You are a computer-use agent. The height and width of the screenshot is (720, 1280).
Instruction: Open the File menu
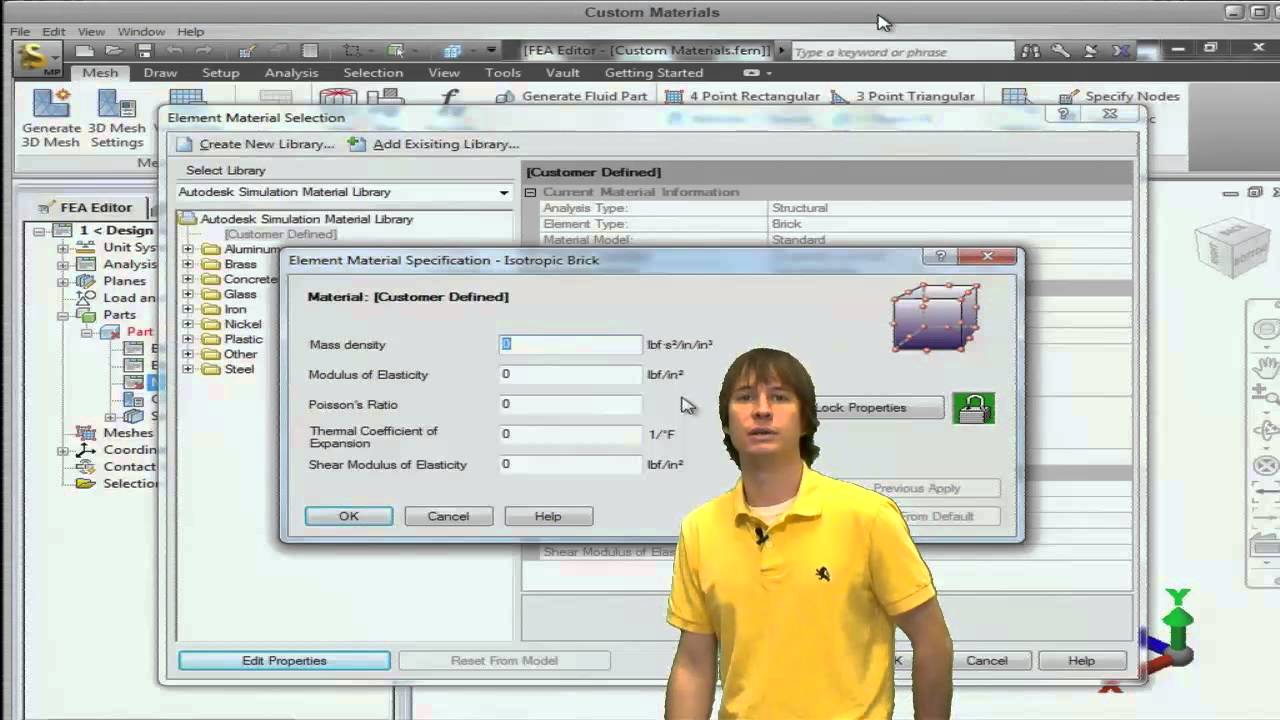pos(20,31)
